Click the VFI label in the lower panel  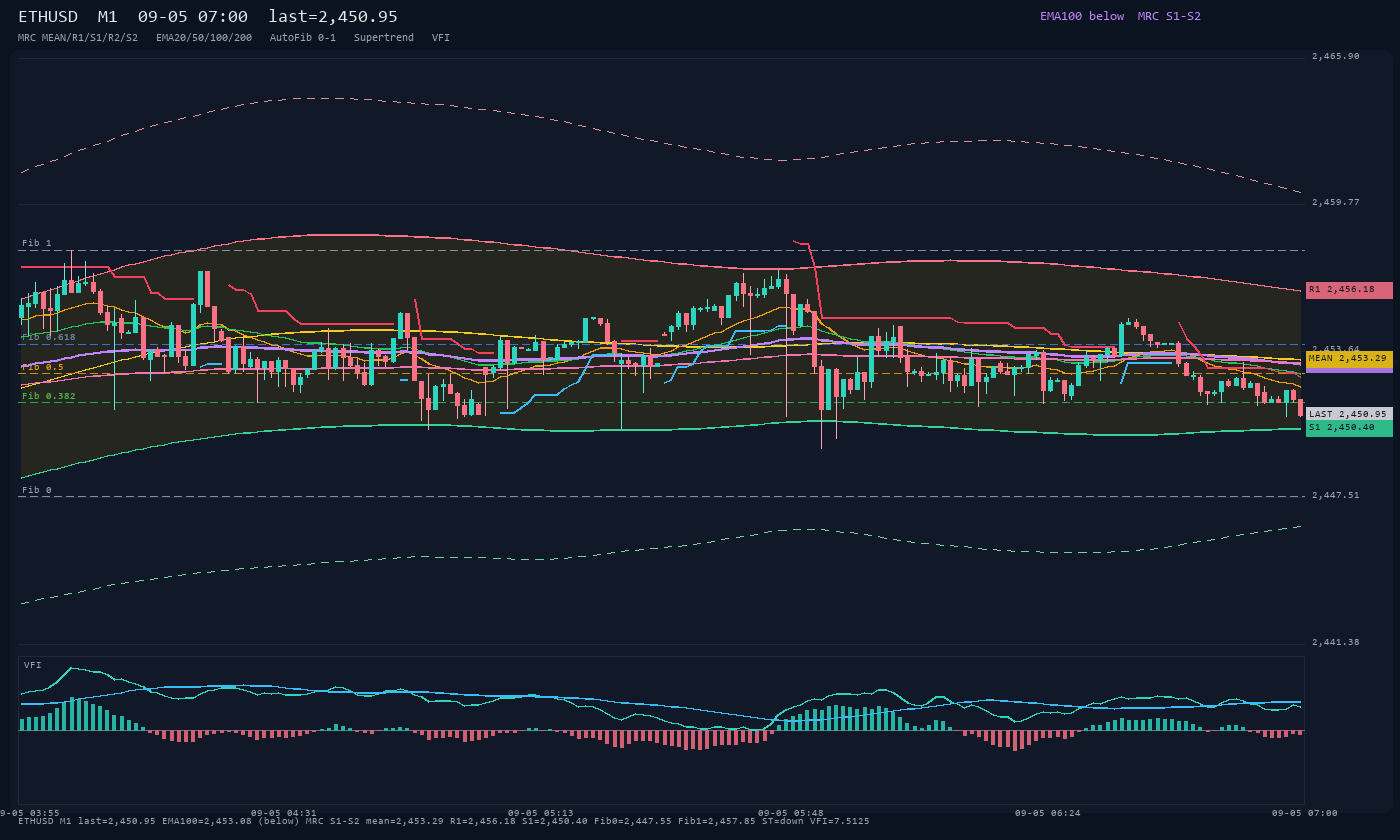click(x=33, y=665)
